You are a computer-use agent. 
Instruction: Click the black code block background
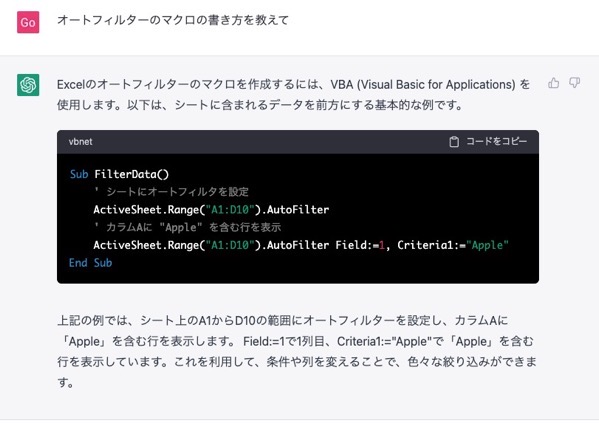298,218
